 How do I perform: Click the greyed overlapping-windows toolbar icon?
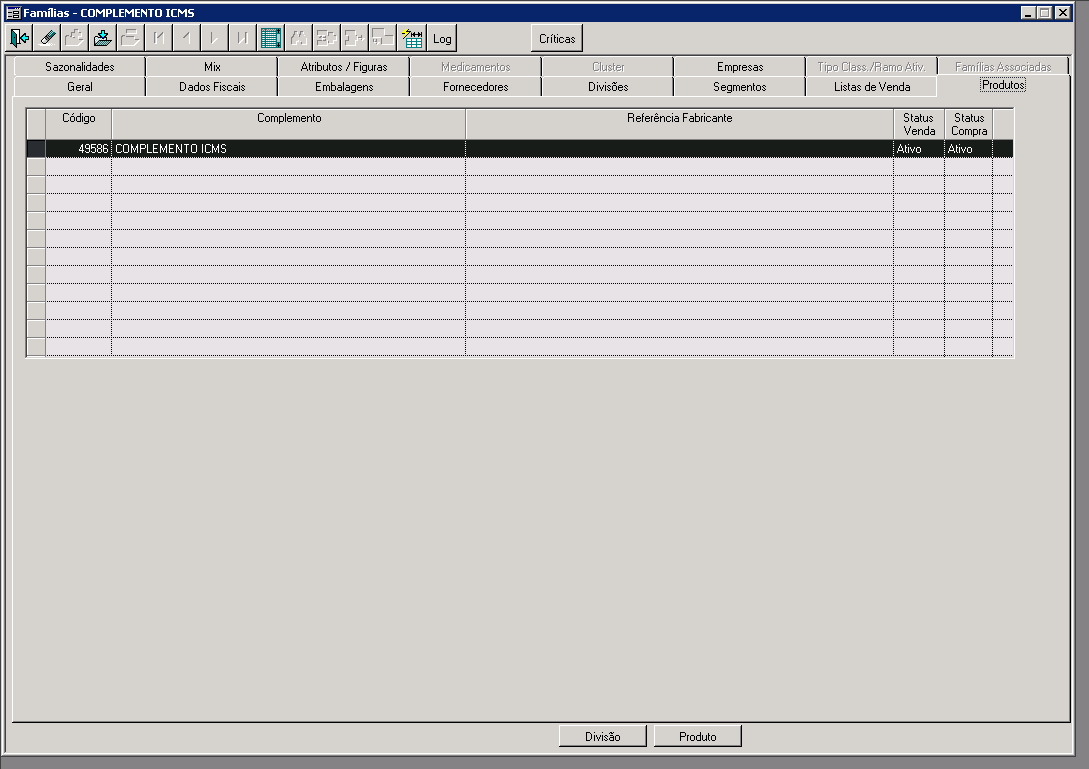point(382,38)
